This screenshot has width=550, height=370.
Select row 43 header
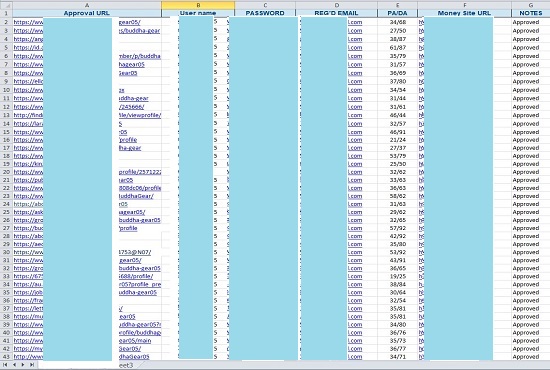click(x=6, y=357)
